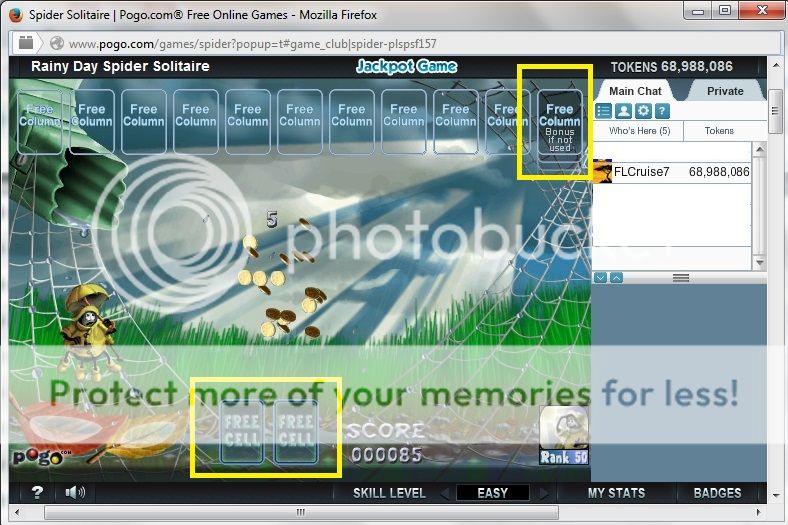Click the FLCruise7 avatar picture
This screenshot has height=525, width=788.
pos(603,171)
